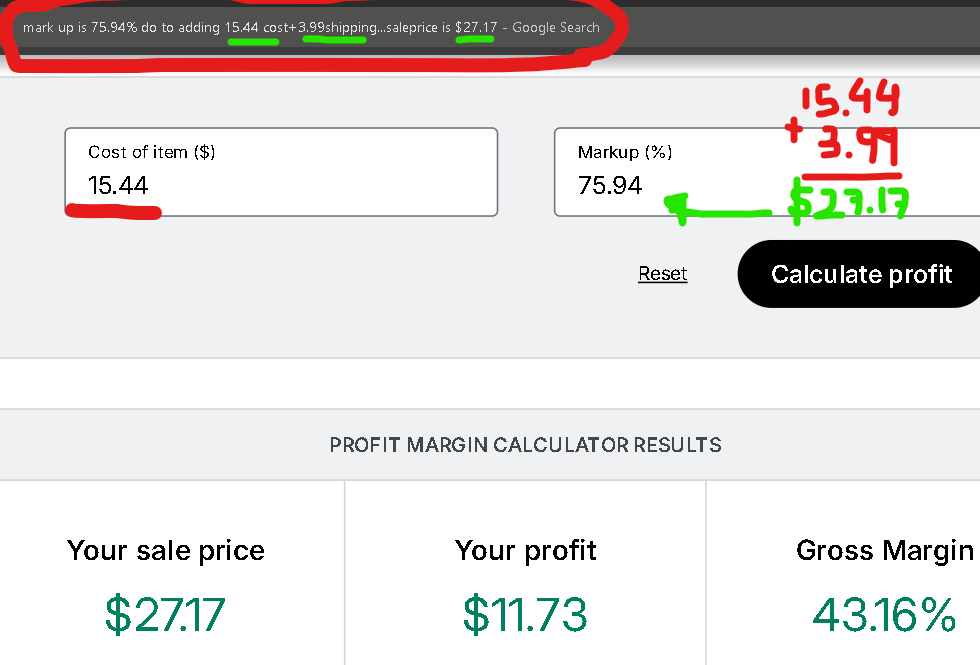This screenshot has height=665, width=980.
Task: Select the 43.16% gross margin result
Action: pos(884,614)
